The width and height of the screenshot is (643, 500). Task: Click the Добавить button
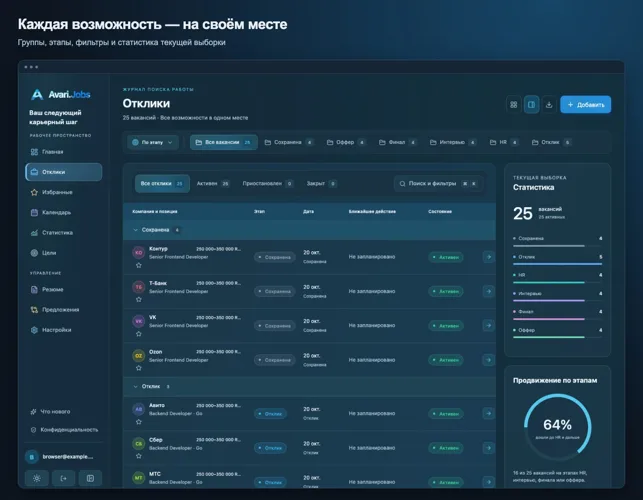[586, 105]
